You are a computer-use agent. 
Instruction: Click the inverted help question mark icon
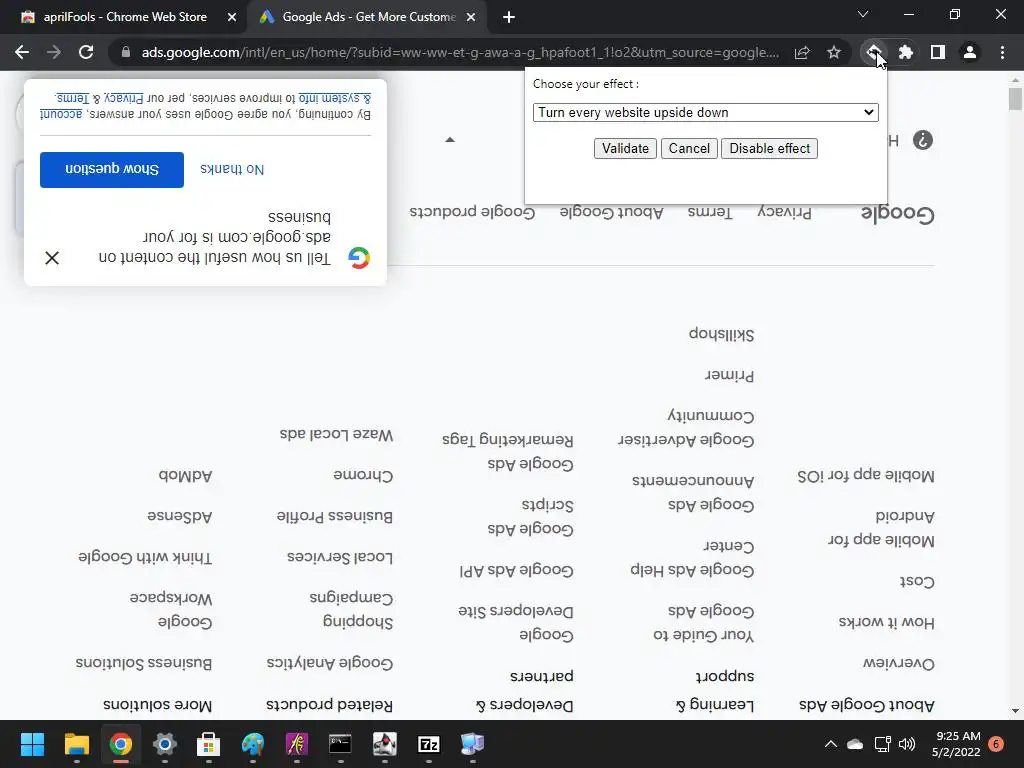point(923,140)
